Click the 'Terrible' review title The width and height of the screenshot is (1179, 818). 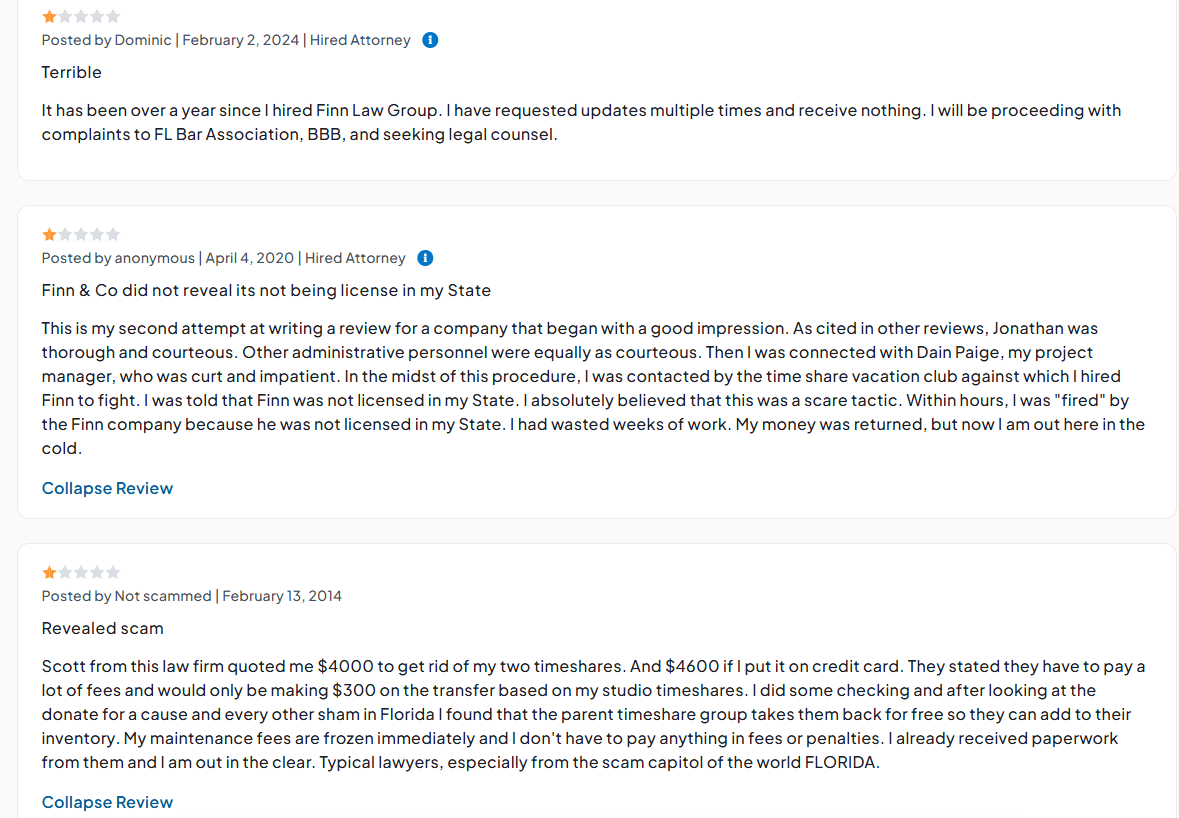pyautogui.click(x=71, y=72)
